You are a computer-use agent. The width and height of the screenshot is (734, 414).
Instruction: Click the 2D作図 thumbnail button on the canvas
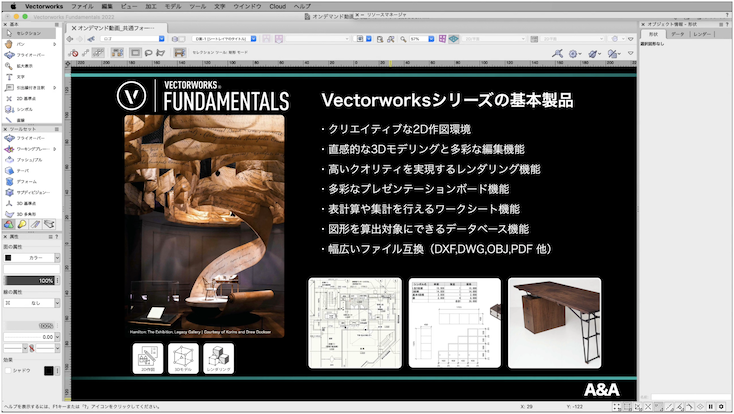pyautogui.click(x=148, y=359)
